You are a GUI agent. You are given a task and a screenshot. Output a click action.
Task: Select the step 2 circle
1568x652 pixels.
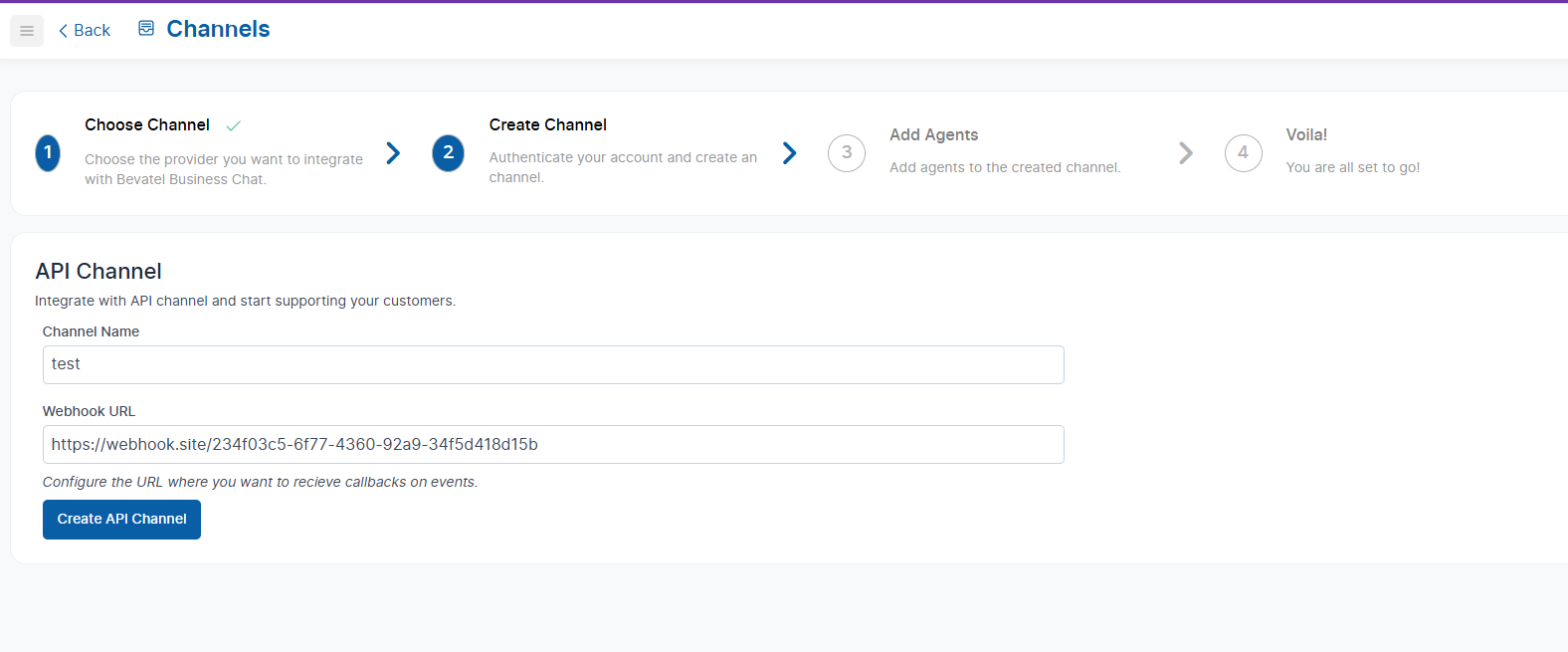[x=448, y=153]
